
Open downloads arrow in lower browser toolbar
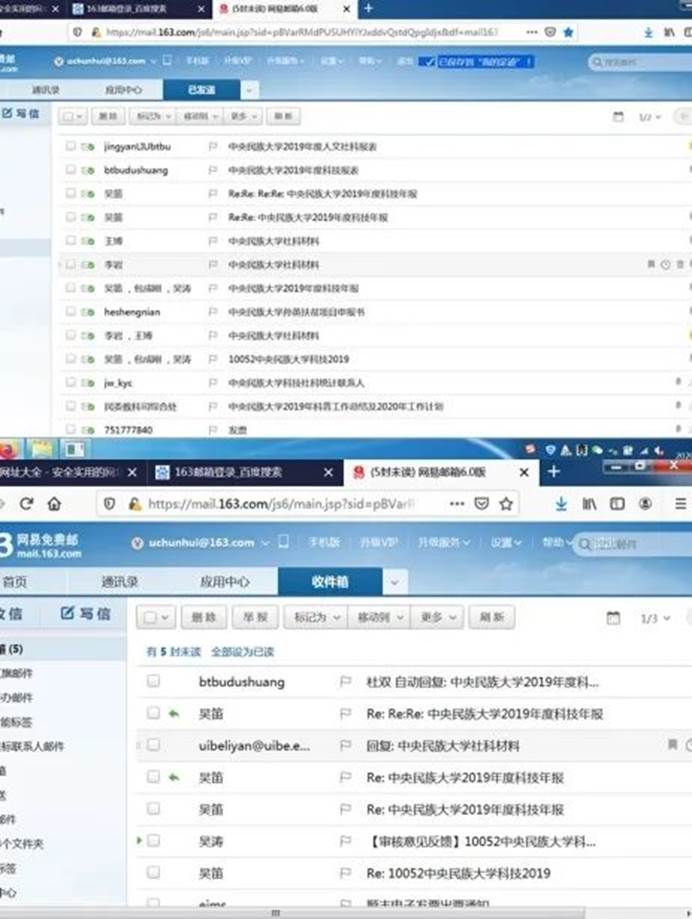point(561,503)
